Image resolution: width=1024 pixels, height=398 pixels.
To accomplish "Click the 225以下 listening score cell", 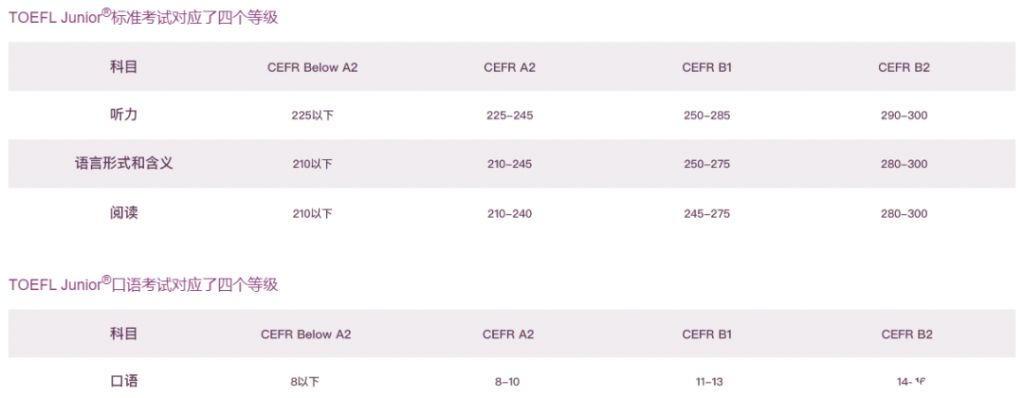I will (x=312, y=116).
